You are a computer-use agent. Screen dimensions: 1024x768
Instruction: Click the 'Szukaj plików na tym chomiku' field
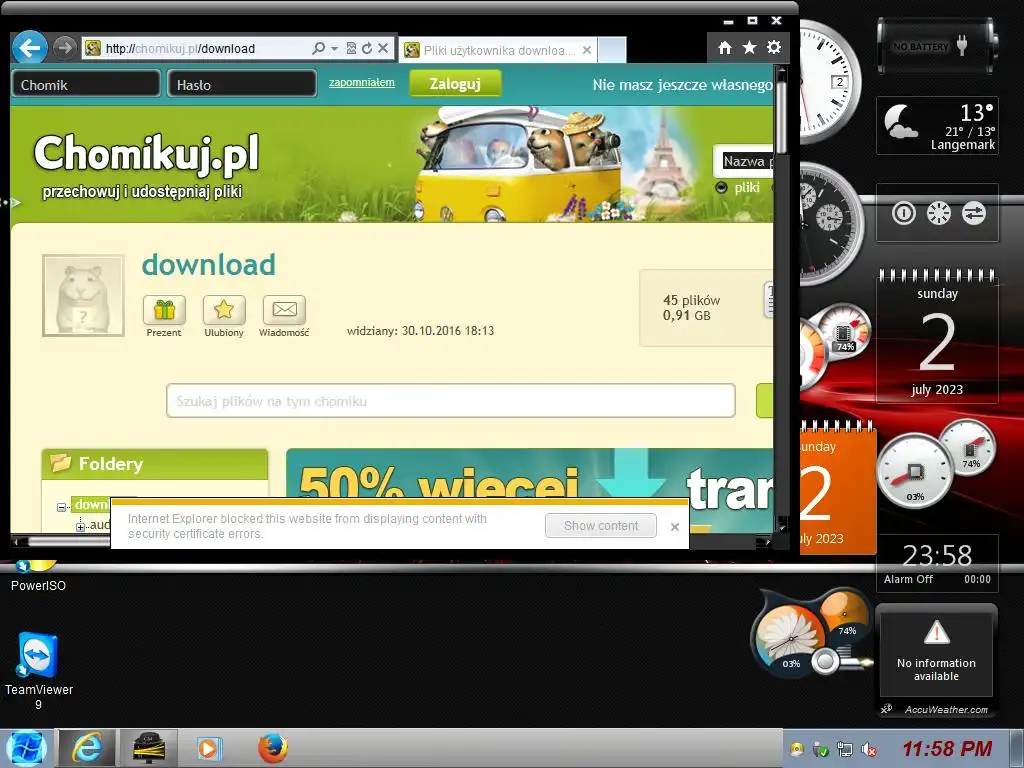click(x=451, y=400)
